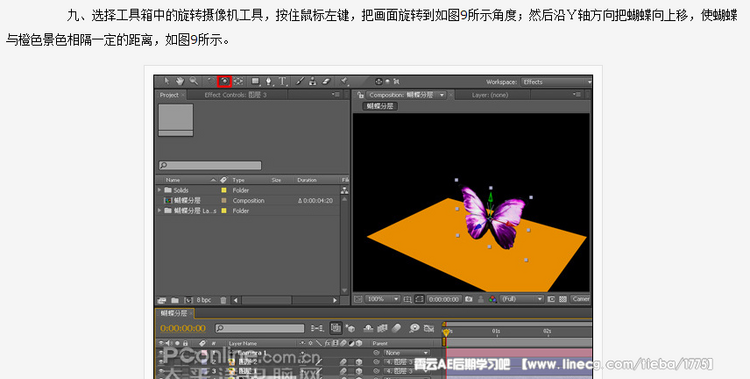Toggle the transparency grid in viewer
Image resolution: width=750 pixels, height=379 pixels.
tap(563, 299)
